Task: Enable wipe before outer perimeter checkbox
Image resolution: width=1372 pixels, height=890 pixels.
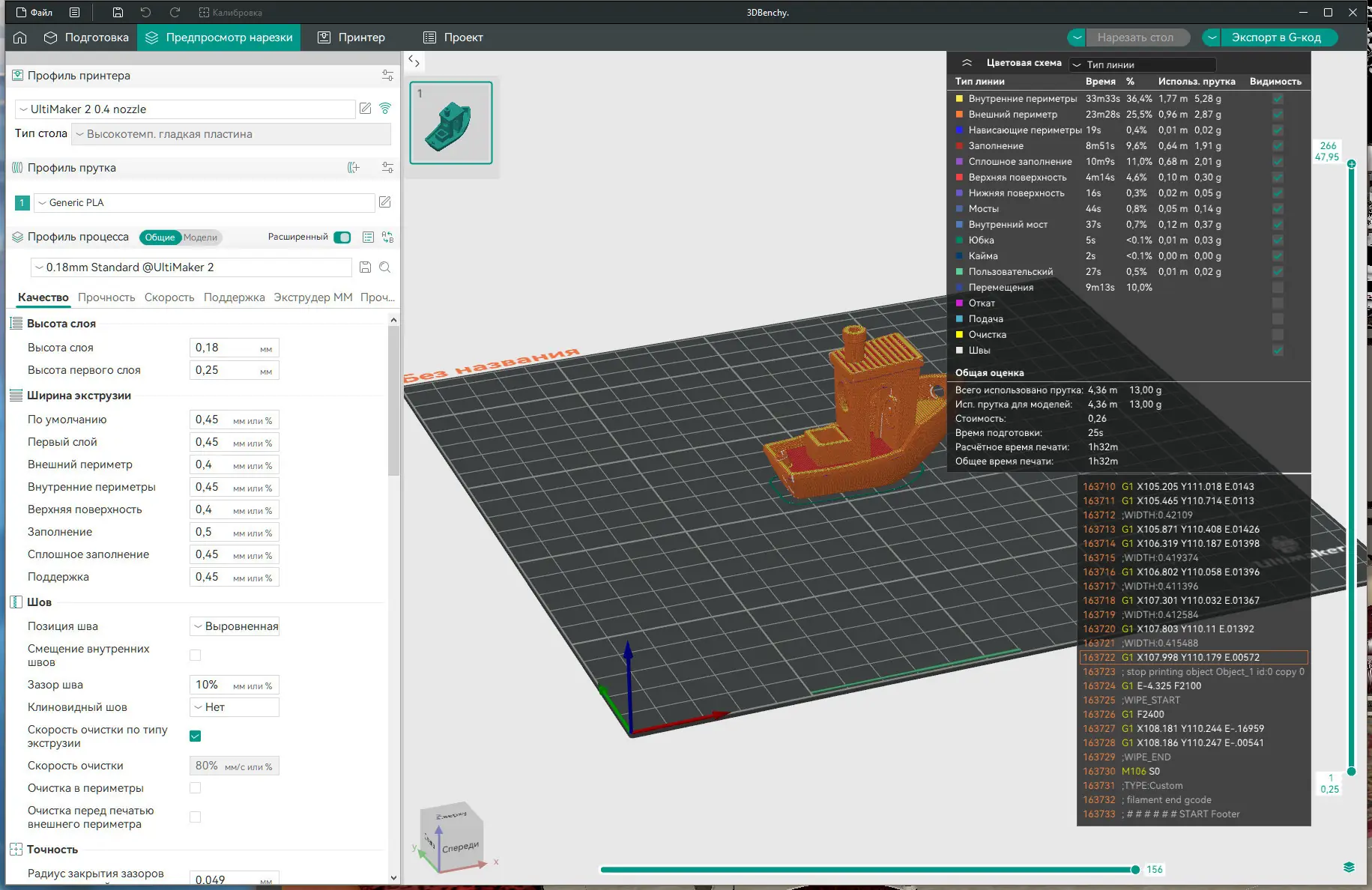Action: [x=196, y=817]
